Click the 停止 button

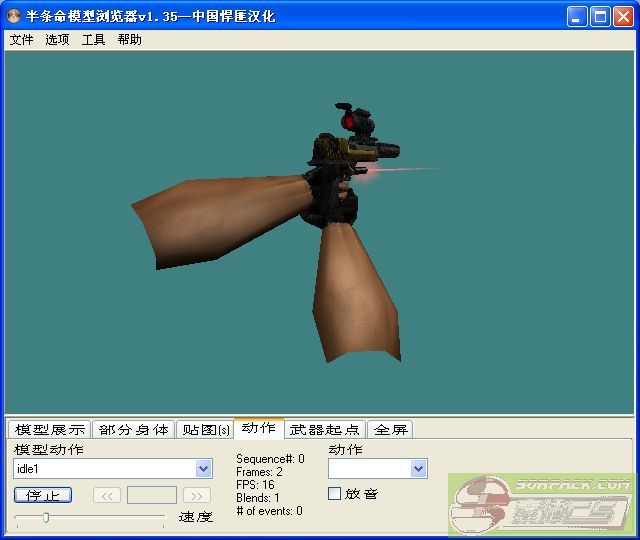coord(43,496)
